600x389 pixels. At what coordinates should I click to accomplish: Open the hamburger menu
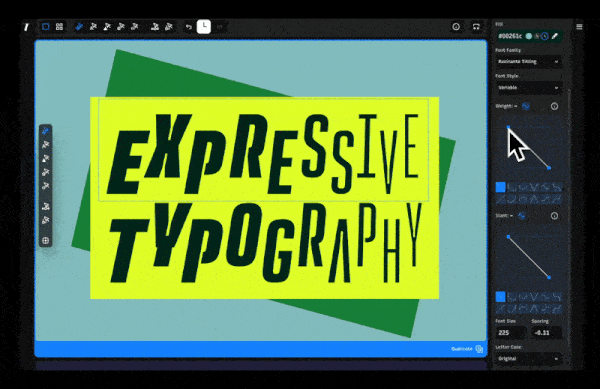579,27
